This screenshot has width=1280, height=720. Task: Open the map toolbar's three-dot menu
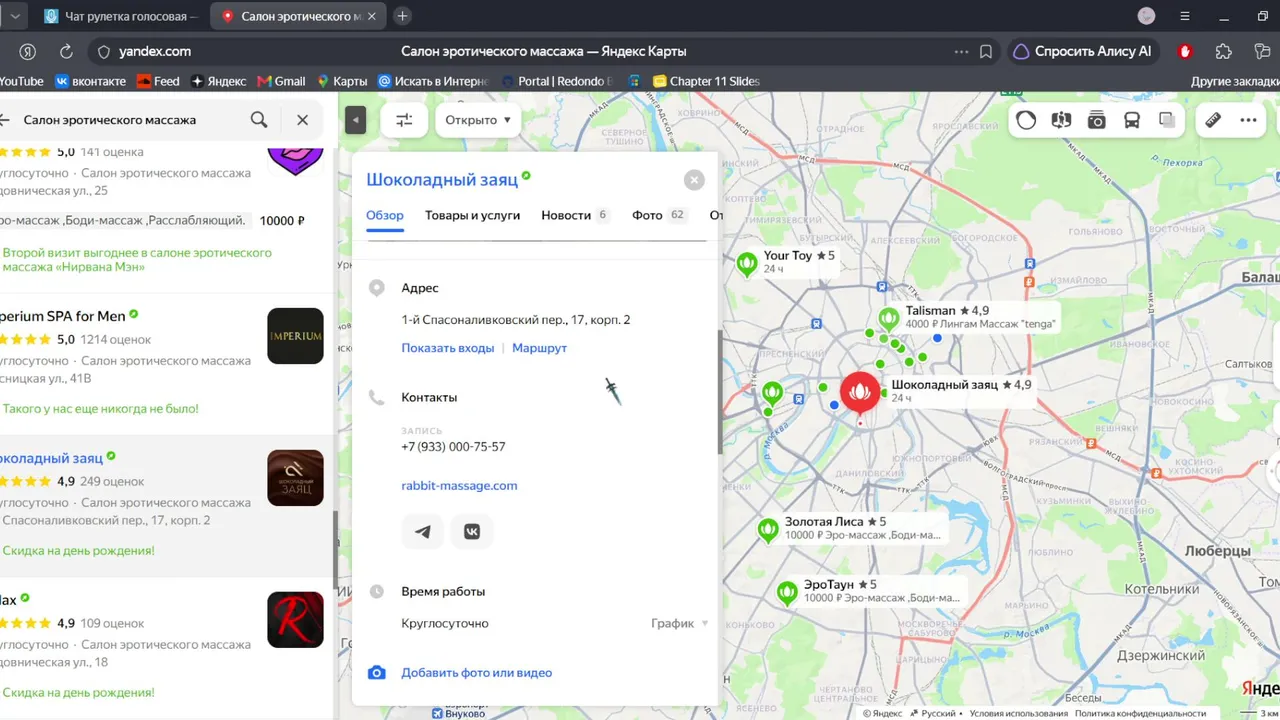(x=1248, y=120)
